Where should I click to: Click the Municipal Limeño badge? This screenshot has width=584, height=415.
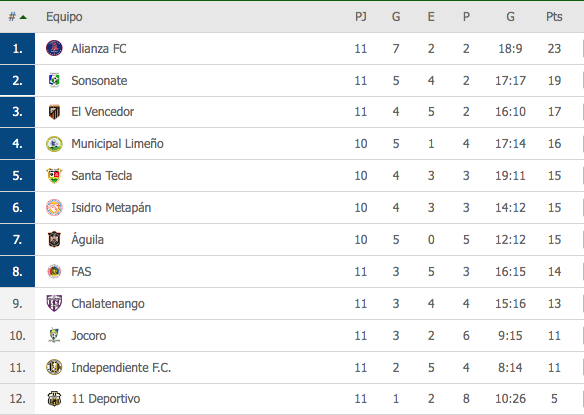[x=54, y=144]
